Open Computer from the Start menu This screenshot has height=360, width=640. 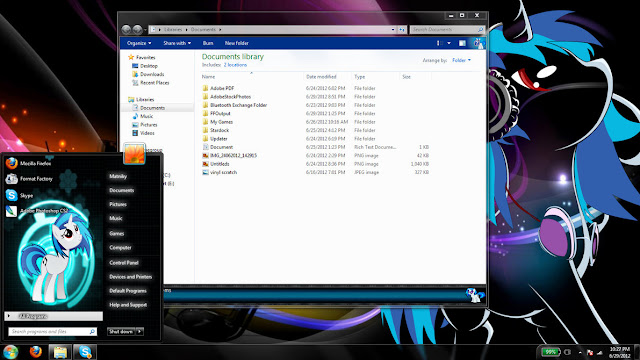pyautogui.click(x=120, y=247)
